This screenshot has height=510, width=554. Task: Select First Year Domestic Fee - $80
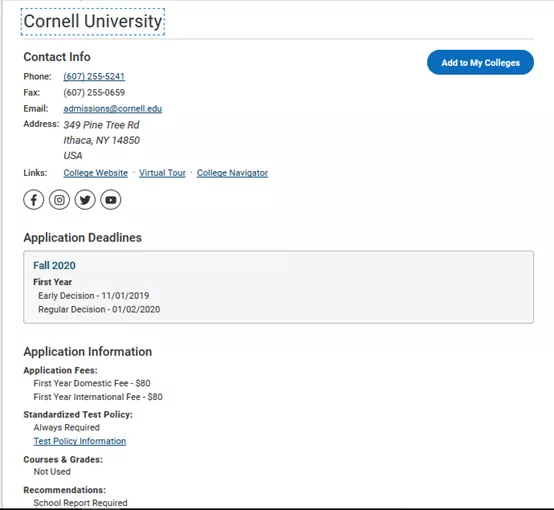pyautogui.click(x=92, y=383)
